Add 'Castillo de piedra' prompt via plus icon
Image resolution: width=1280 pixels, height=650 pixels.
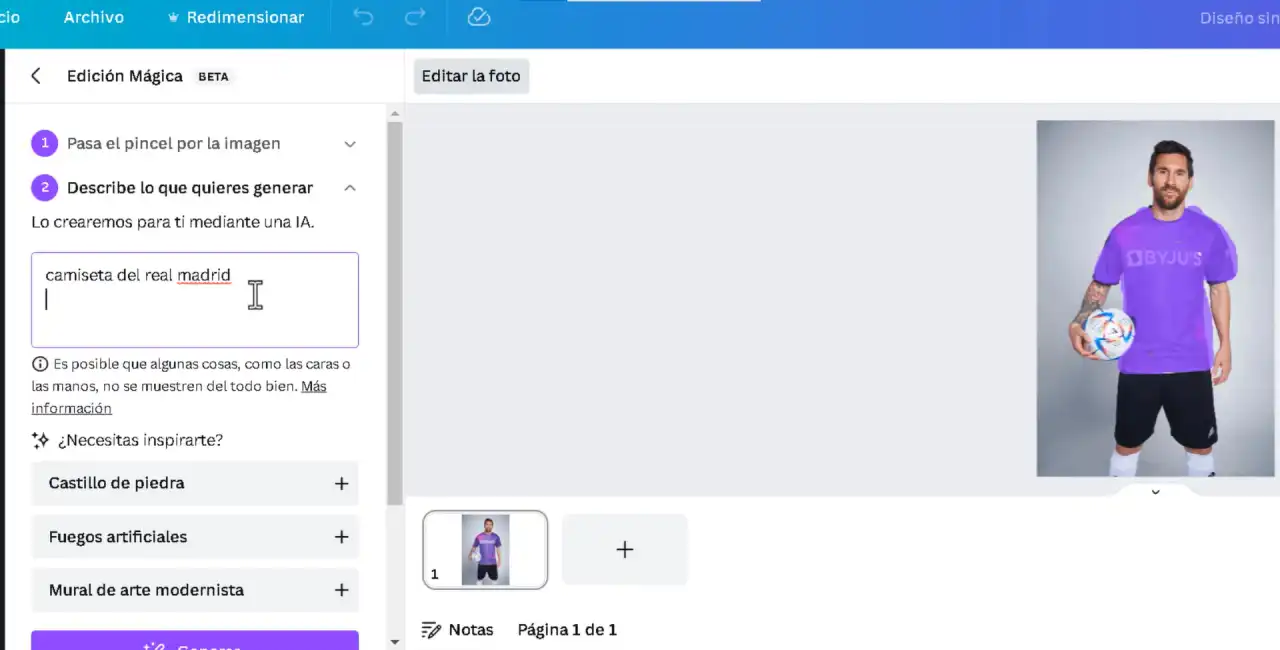[341, 483]
